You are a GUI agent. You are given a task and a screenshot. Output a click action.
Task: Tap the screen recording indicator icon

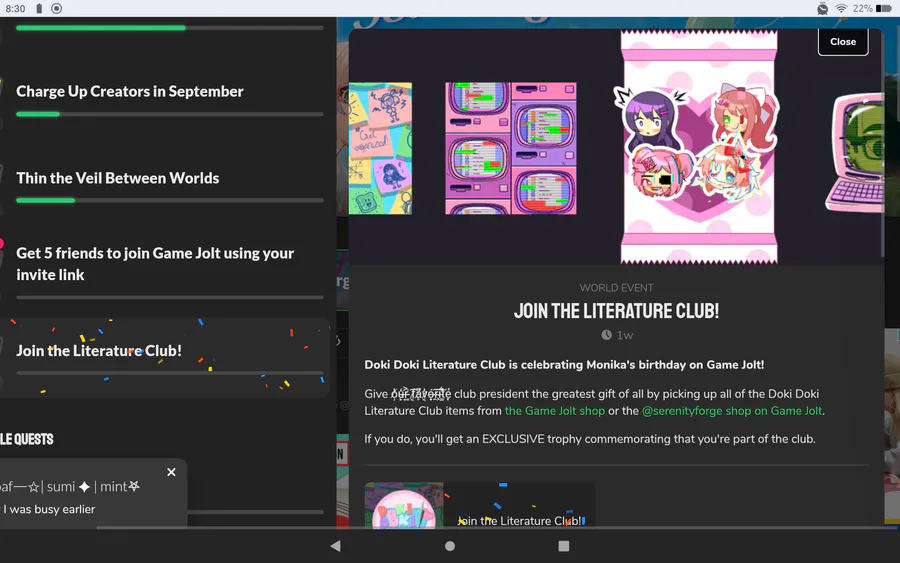(x=56, y=9)
